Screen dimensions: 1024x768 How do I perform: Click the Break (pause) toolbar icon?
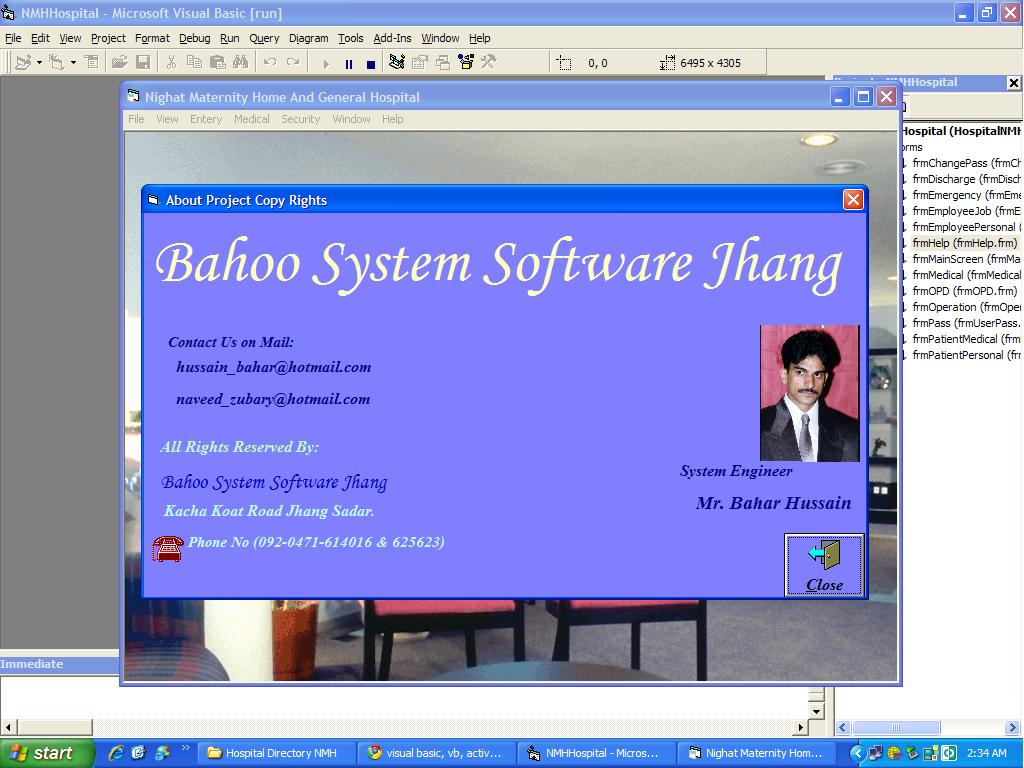(x=348, y=63)
